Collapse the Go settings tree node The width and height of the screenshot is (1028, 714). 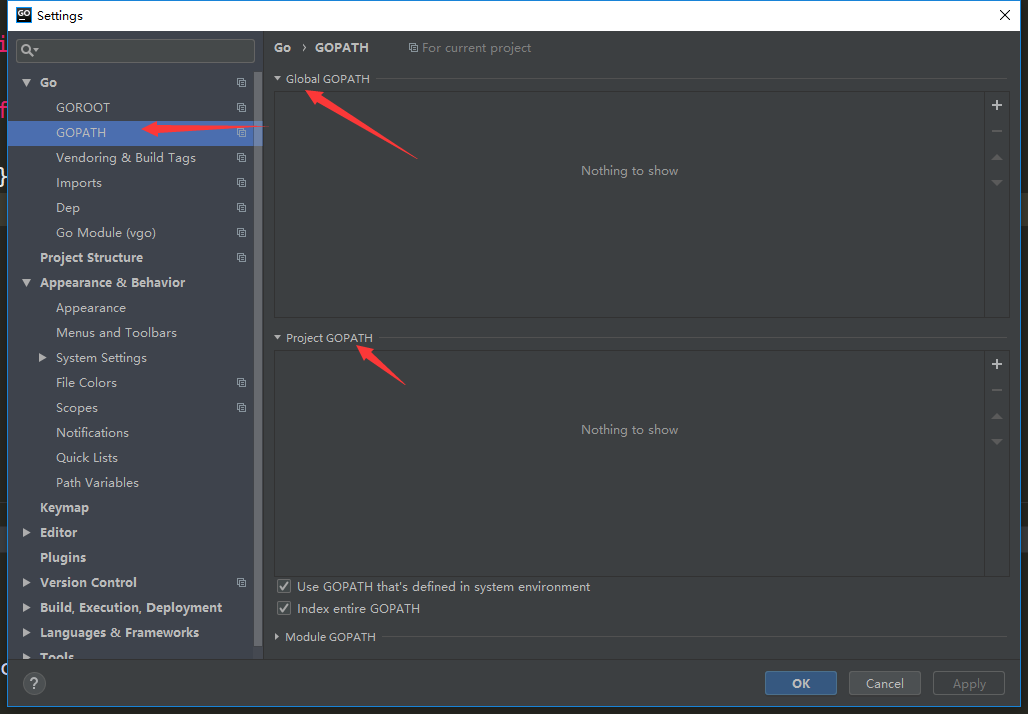[x=26, y=83]
